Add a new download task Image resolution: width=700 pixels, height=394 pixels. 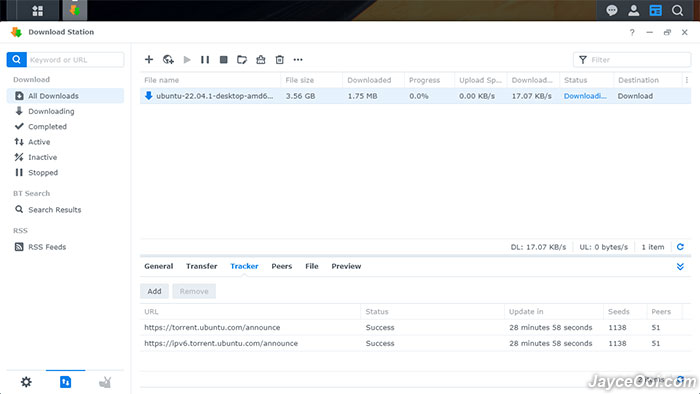click(x=149, y=59)
